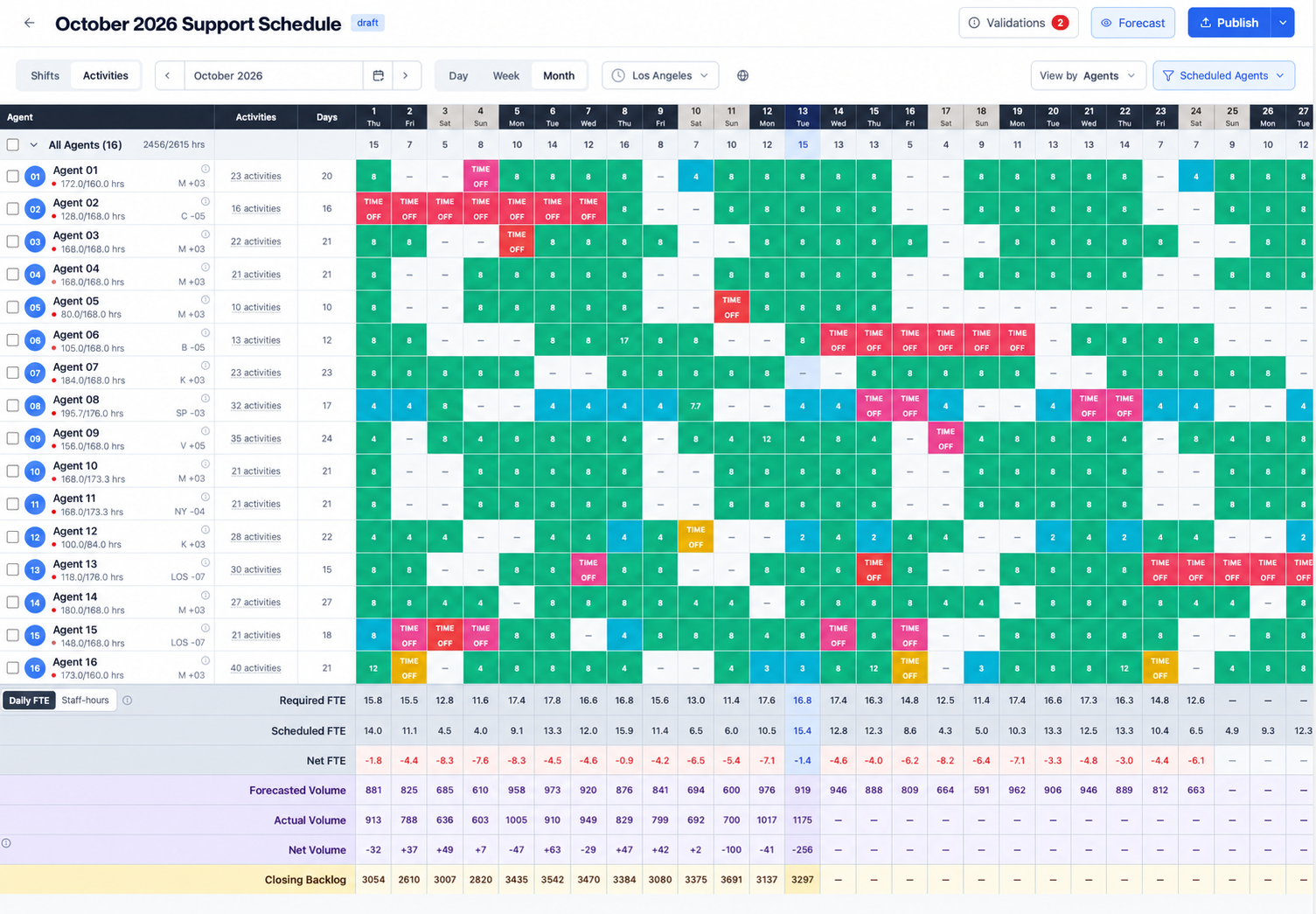This screenshot has width=1316, height=914.
Task: Switch to the Shifts tab
Action: click(x=45, y=76)
